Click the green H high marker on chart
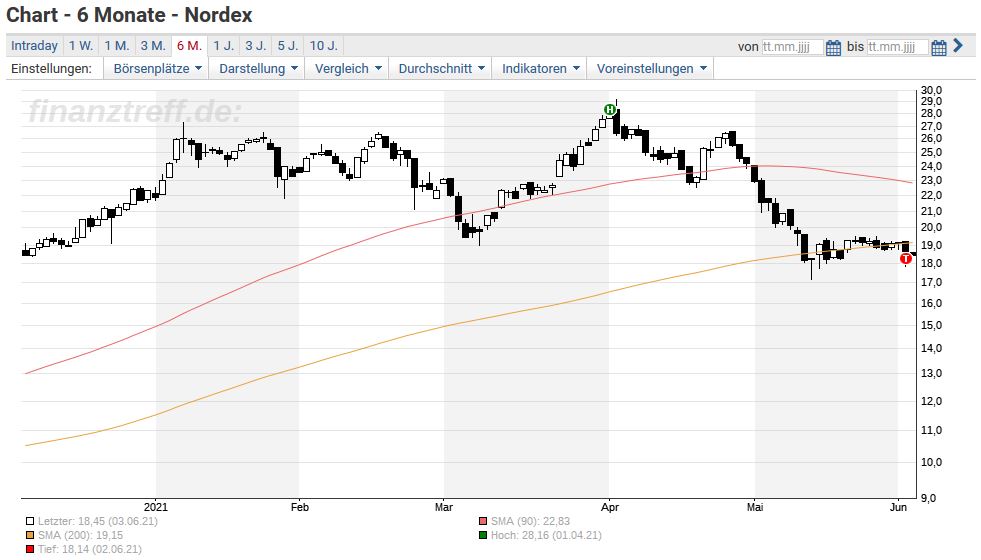 [609, 110]
